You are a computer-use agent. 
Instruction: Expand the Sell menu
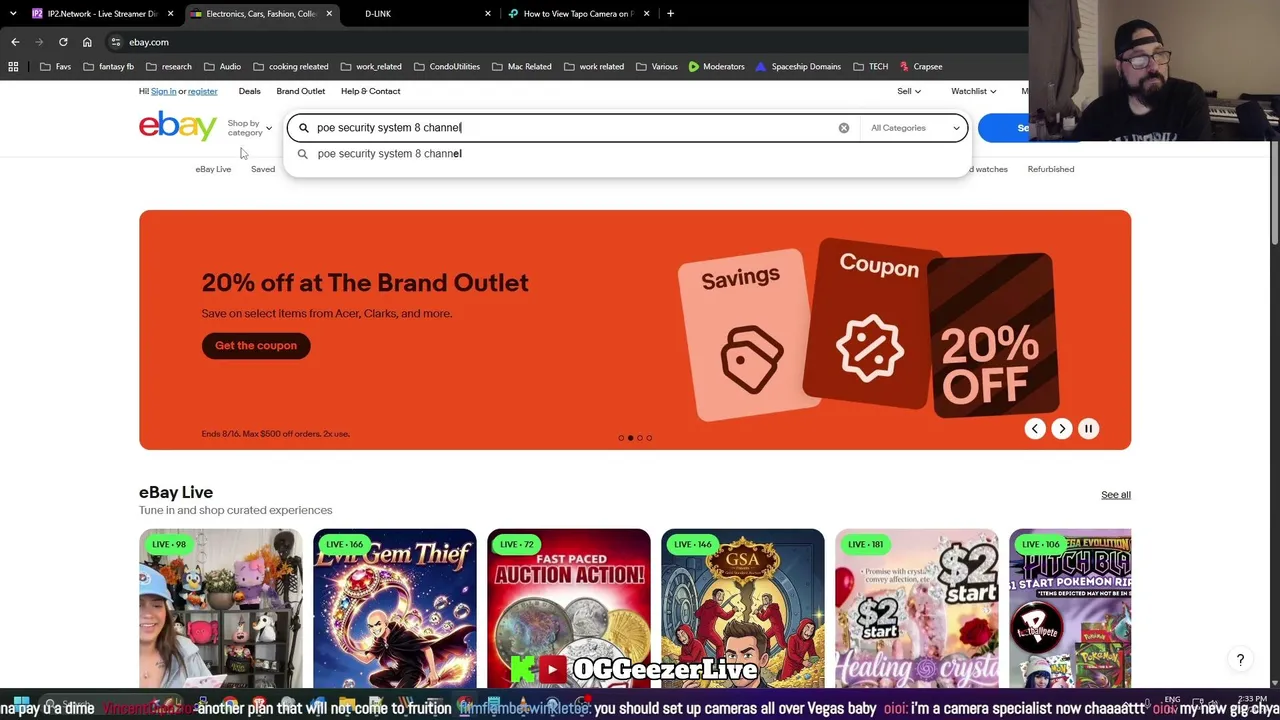pyautogui.click(x=909, y=91)
